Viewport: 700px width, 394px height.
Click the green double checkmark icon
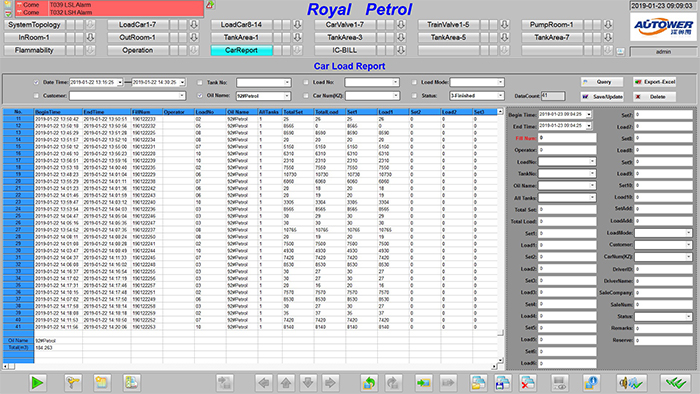tap(675, 383)
